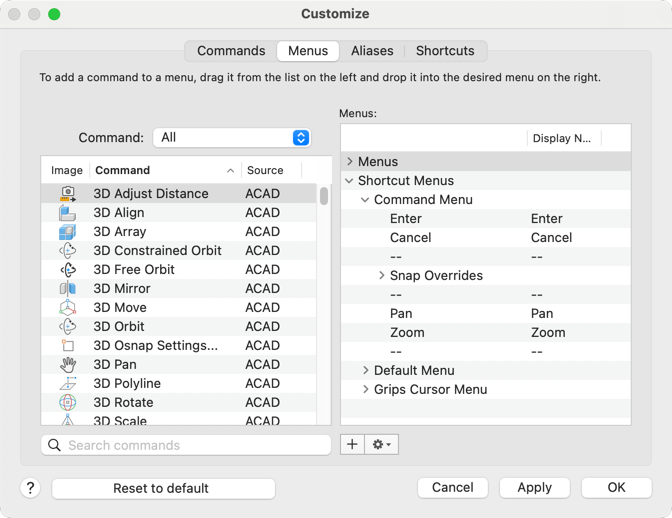Click the 3D Free Orbit icon
This screenshot has height=518, width=672.
coord(68,270)
